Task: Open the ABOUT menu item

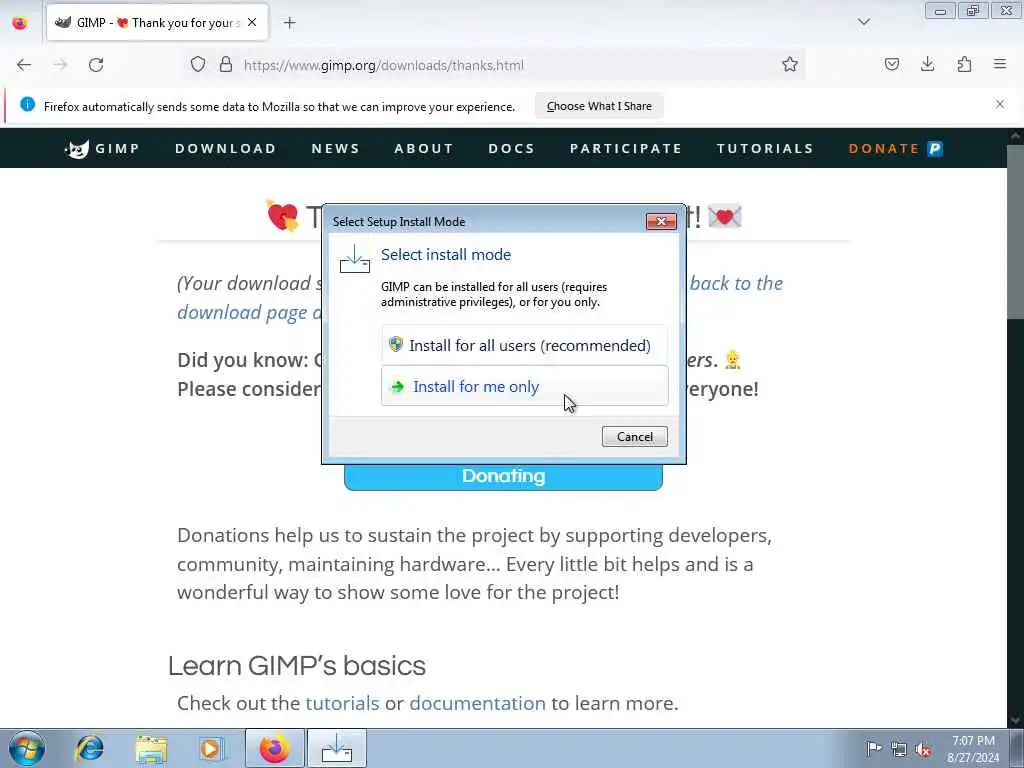Action: pos(423,148)
